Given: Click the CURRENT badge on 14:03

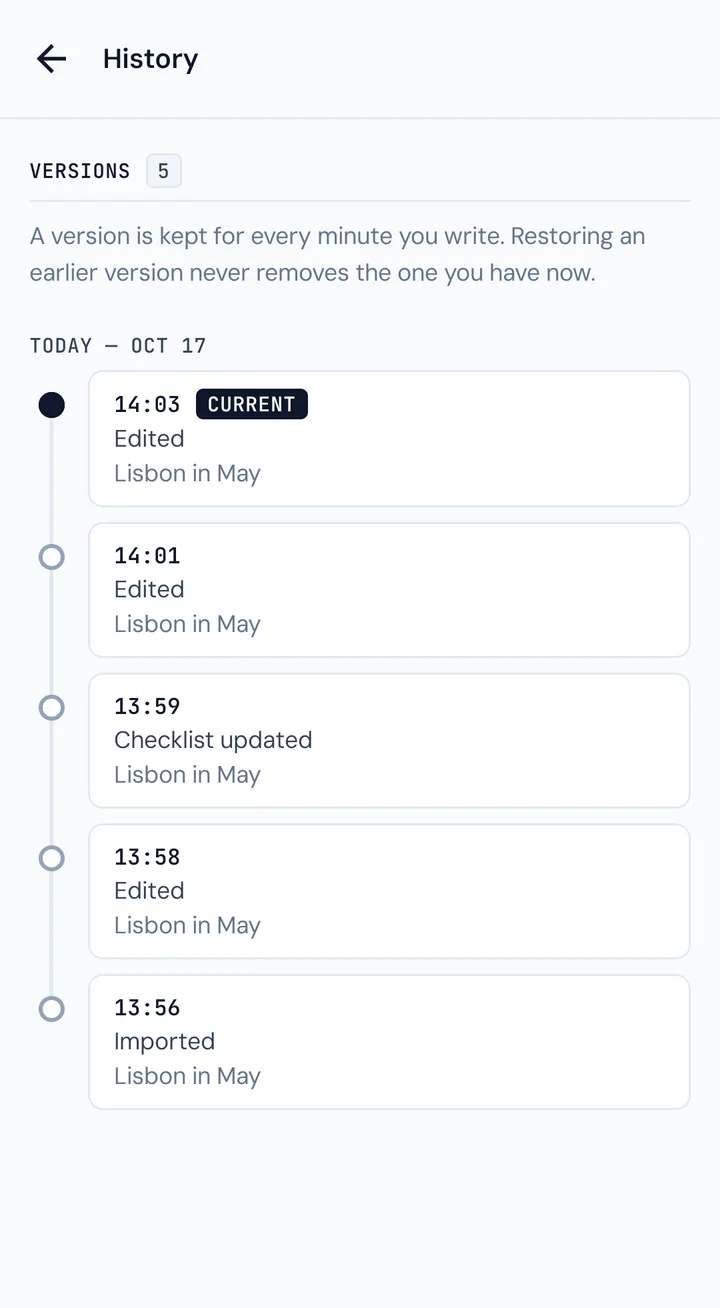Looking at the screenshot, I should 252,404.
